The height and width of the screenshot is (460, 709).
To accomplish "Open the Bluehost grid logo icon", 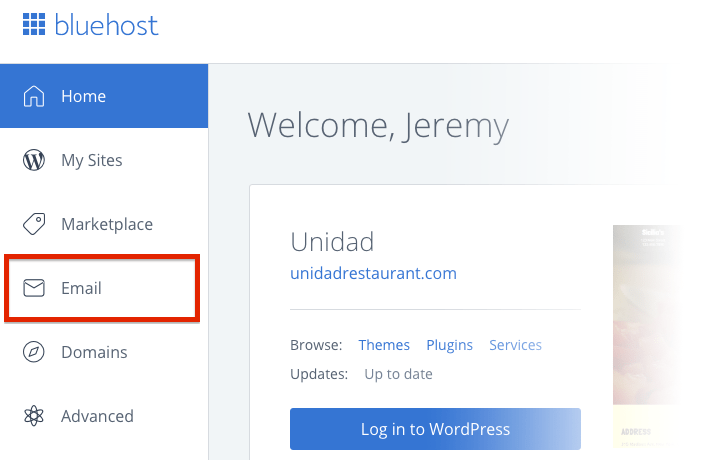I will 34,24.
